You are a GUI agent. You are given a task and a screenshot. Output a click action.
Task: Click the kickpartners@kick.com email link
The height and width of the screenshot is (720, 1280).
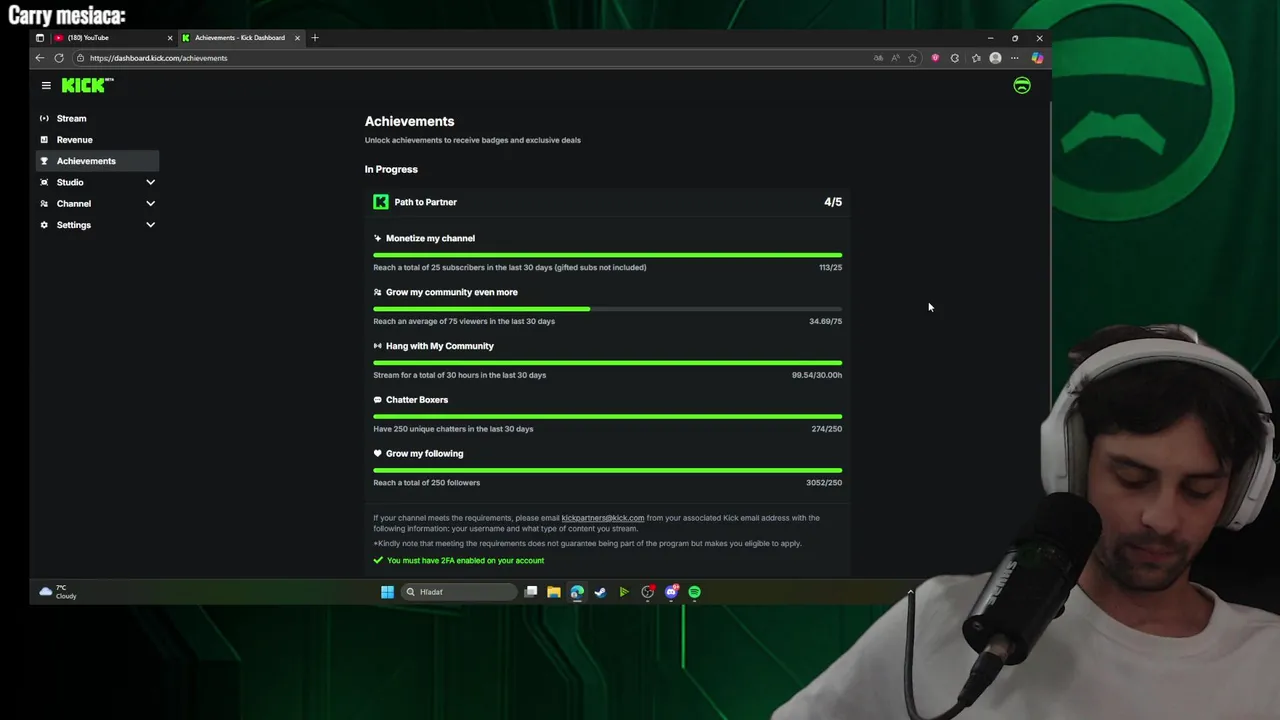[603, 518]
